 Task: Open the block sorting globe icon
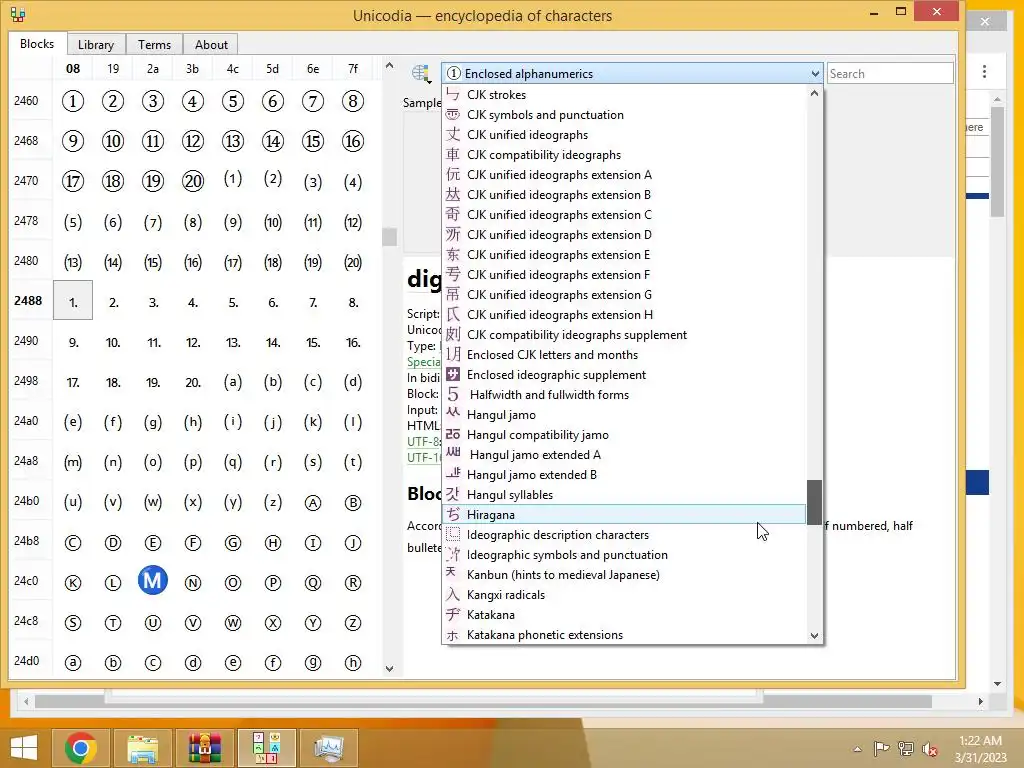(x=421, y=74)
